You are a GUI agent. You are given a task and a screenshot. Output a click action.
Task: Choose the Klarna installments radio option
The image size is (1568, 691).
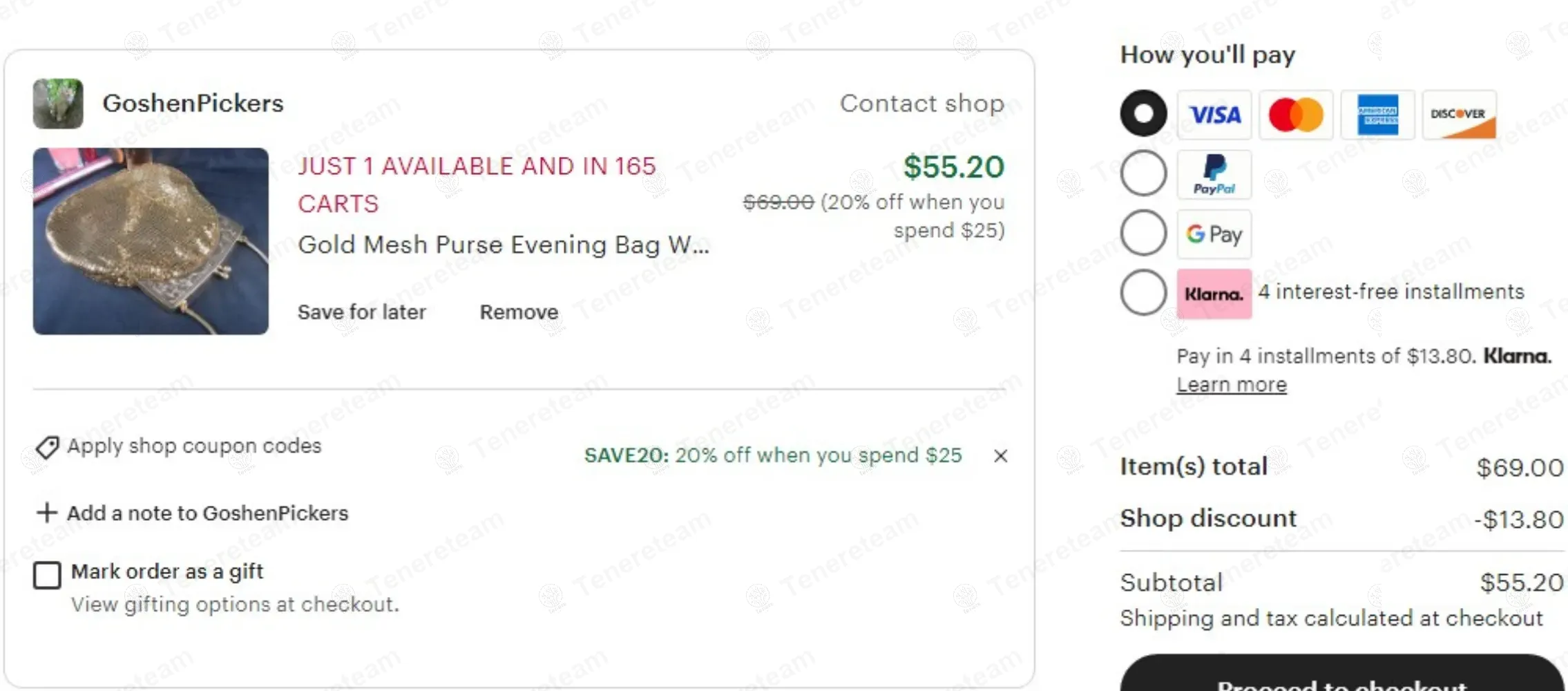[1144, 292]
